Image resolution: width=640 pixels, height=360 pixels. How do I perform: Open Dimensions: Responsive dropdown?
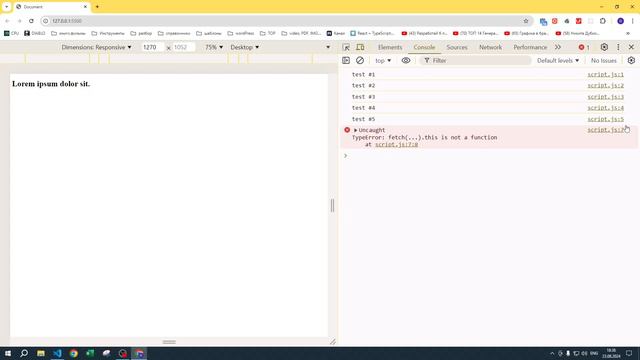point(96,47)
